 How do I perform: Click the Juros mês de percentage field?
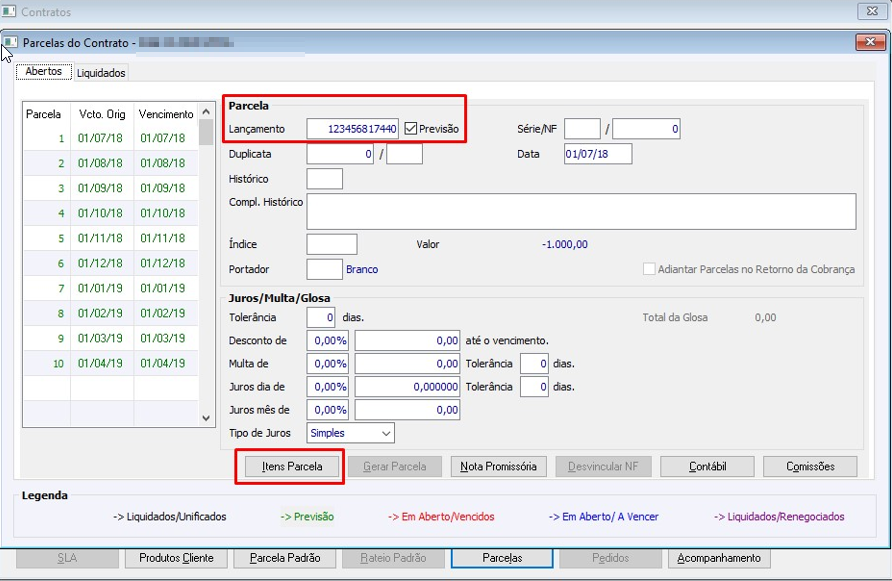[328, 410]
